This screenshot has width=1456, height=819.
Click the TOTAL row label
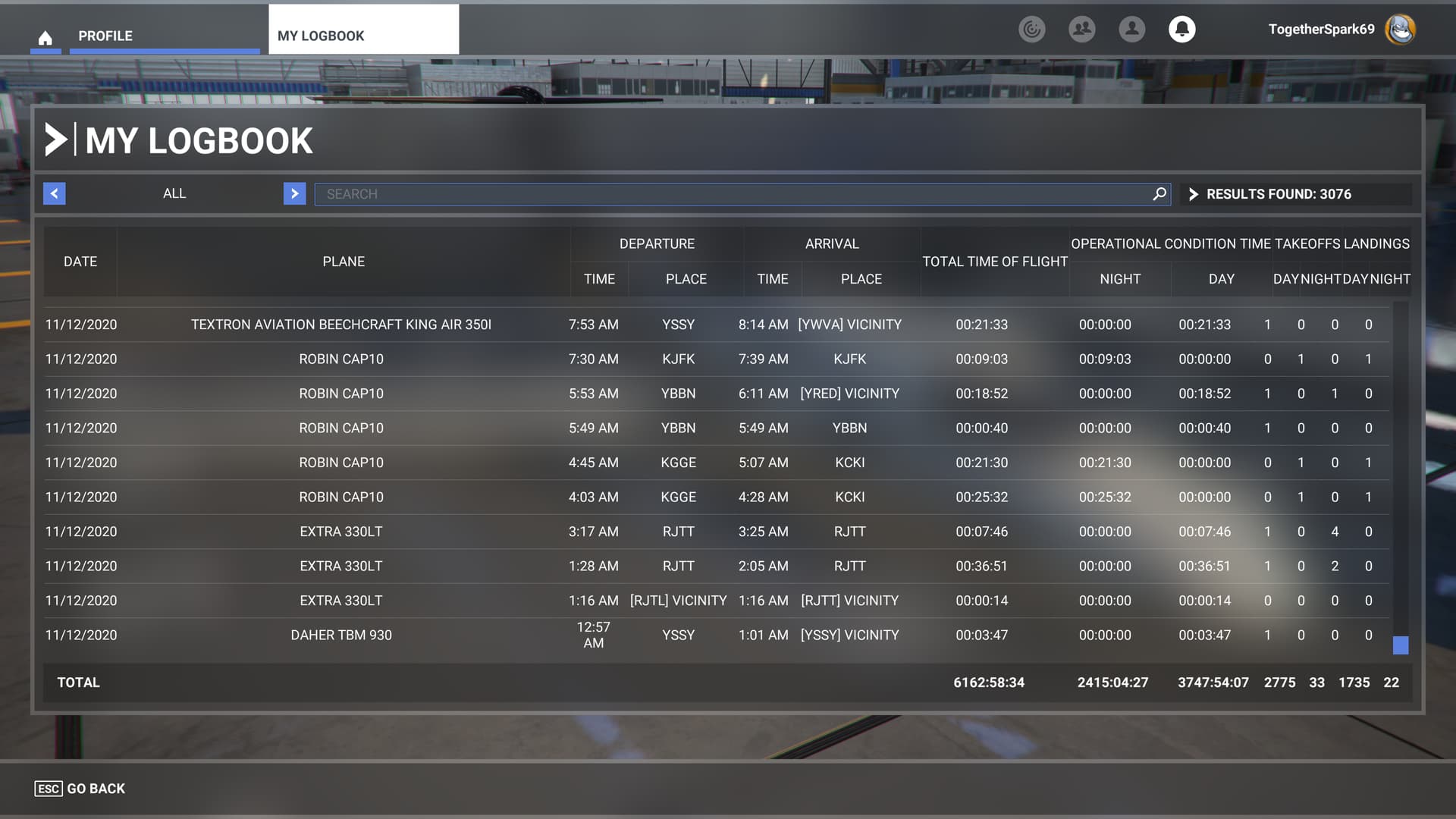78,682
